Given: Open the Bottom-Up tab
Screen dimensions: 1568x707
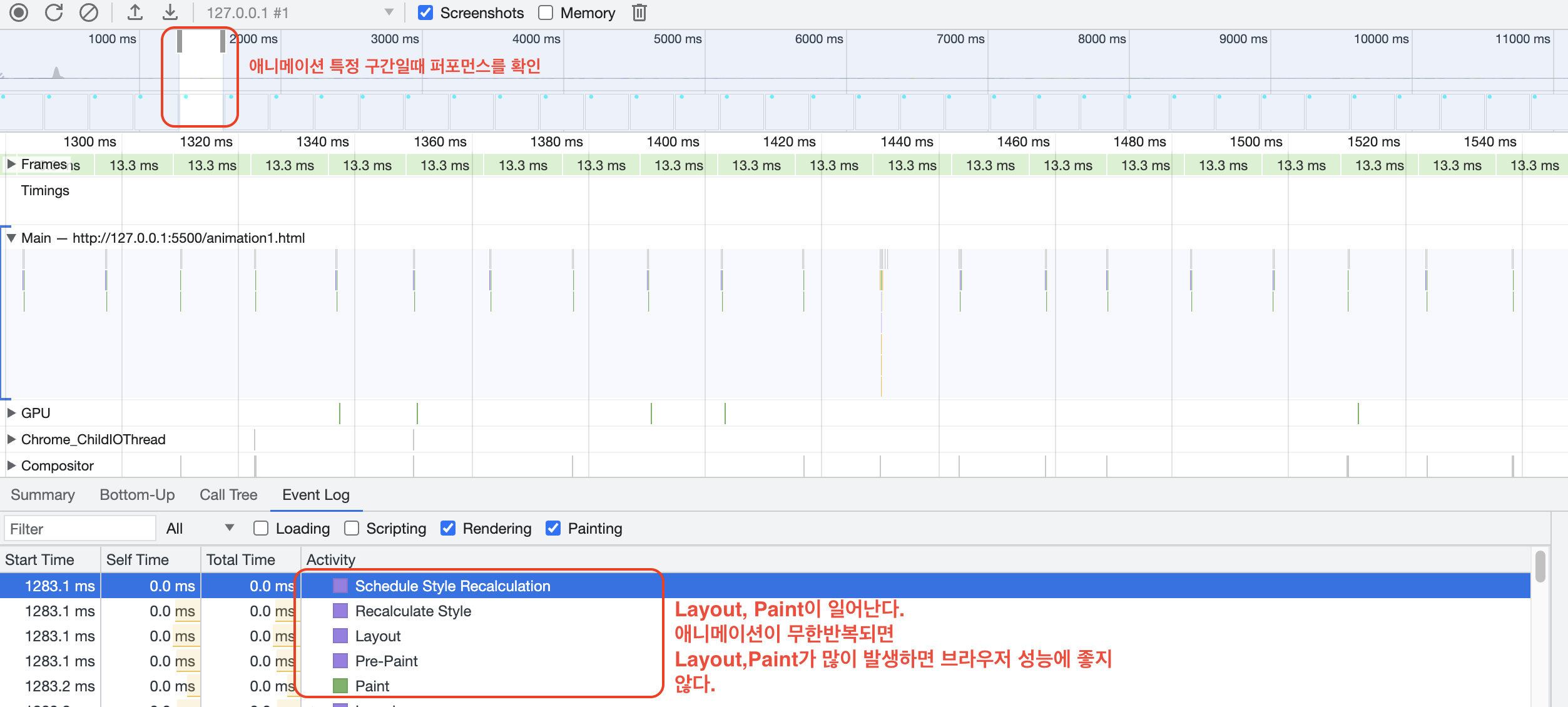Looking at the screenshot, I should point(137,495).
